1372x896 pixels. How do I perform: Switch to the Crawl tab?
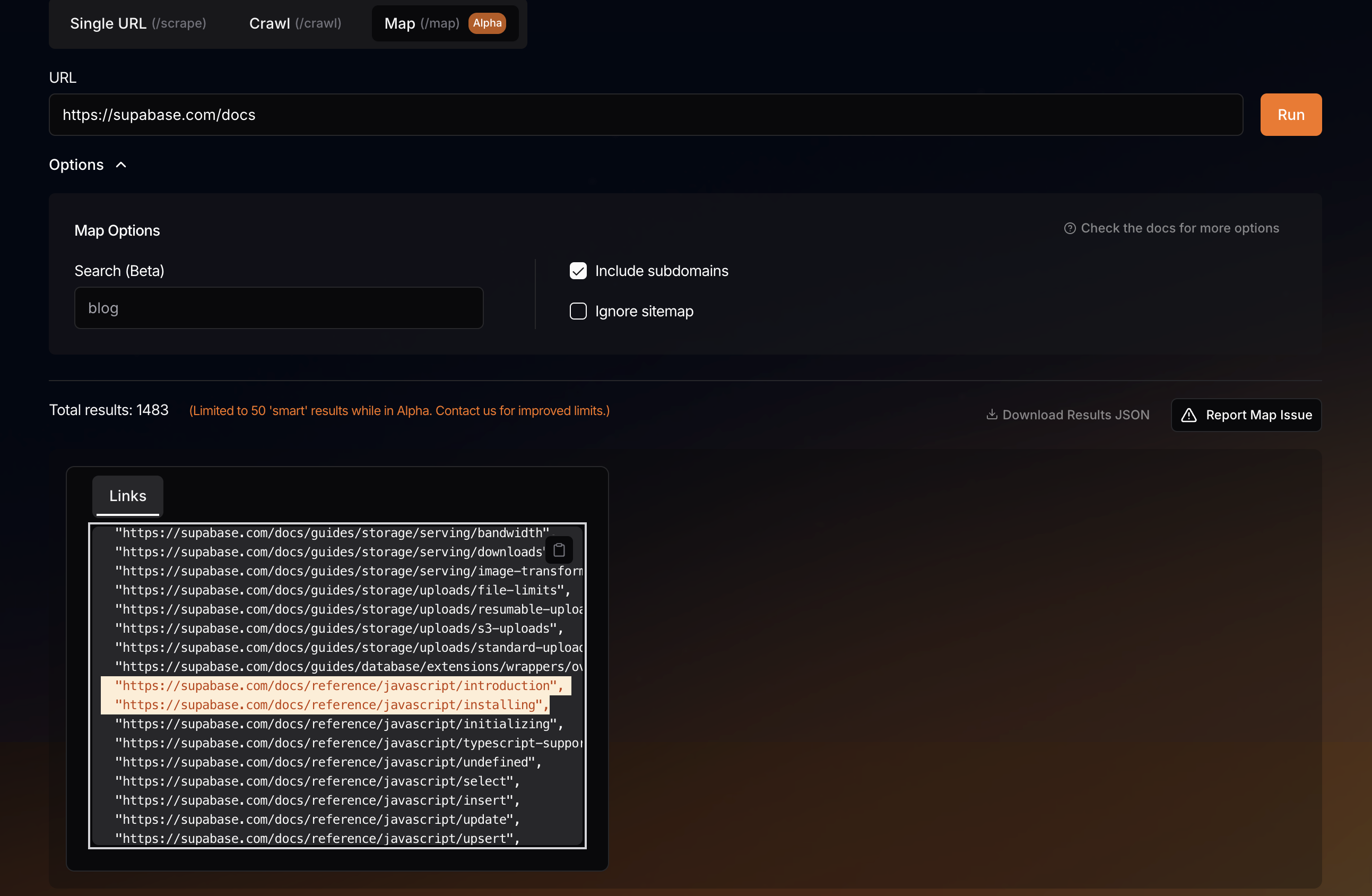click(294, 23)
